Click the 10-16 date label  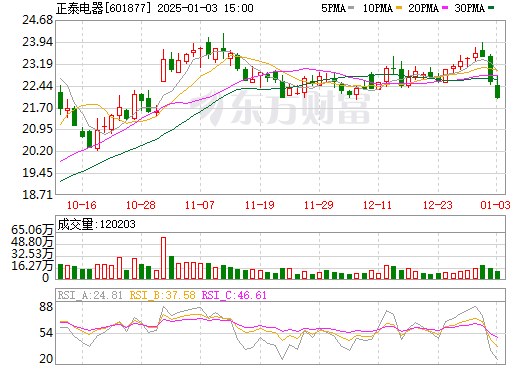click(x=82, y=205)
